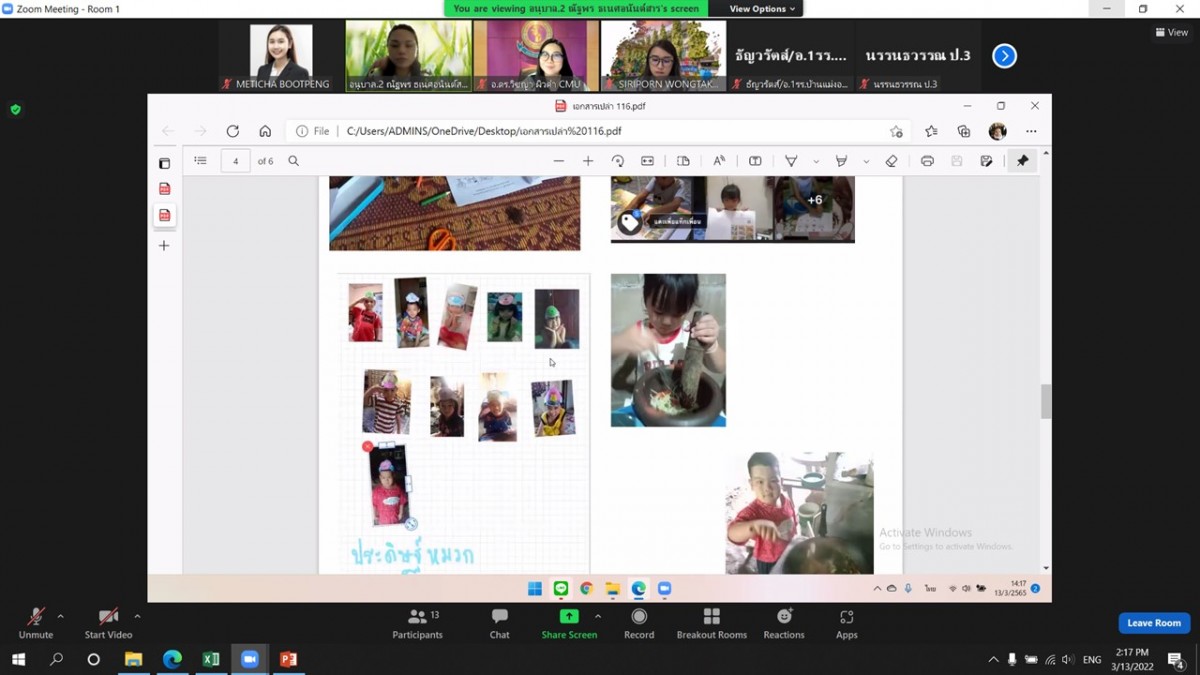Activate Read aloud in PDF toolbar
The image size is (1200, 675).
coord(719,161)
